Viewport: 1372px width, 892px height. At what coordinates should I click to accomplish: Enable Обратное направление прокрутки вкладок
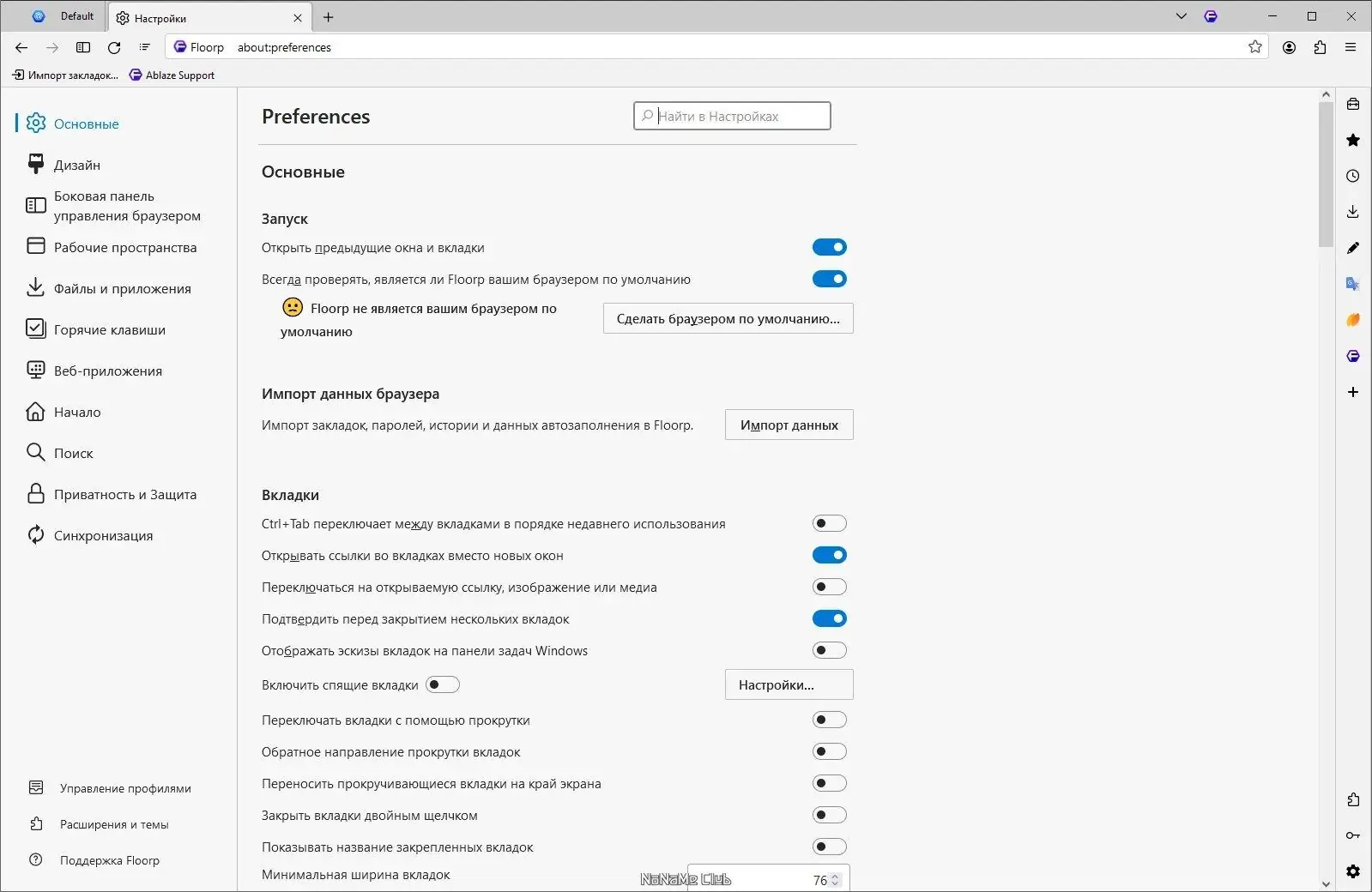pyautogui.click(x=830, y=752)
